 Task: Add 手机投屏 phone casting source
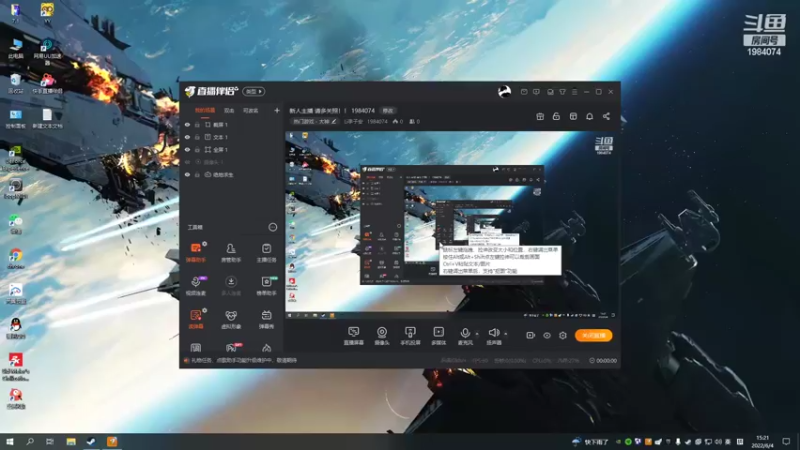point(410,336)
